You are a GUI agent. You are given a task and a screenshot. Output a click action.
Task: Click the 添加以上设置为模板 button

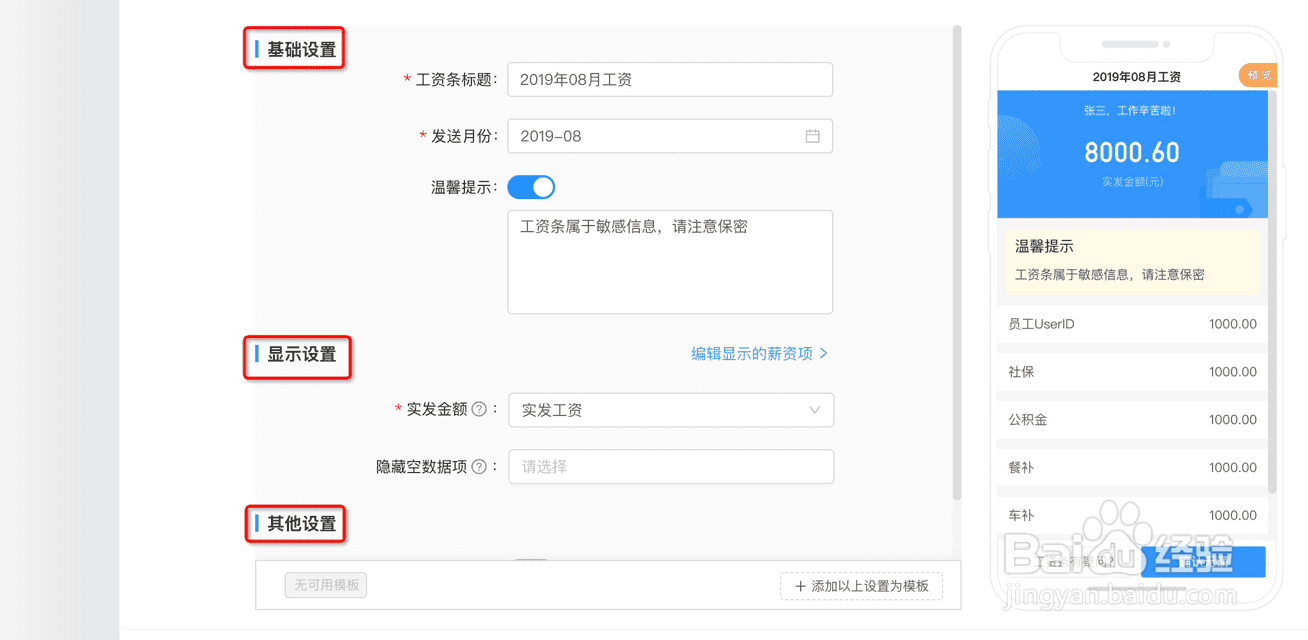(x=861, y=586)
